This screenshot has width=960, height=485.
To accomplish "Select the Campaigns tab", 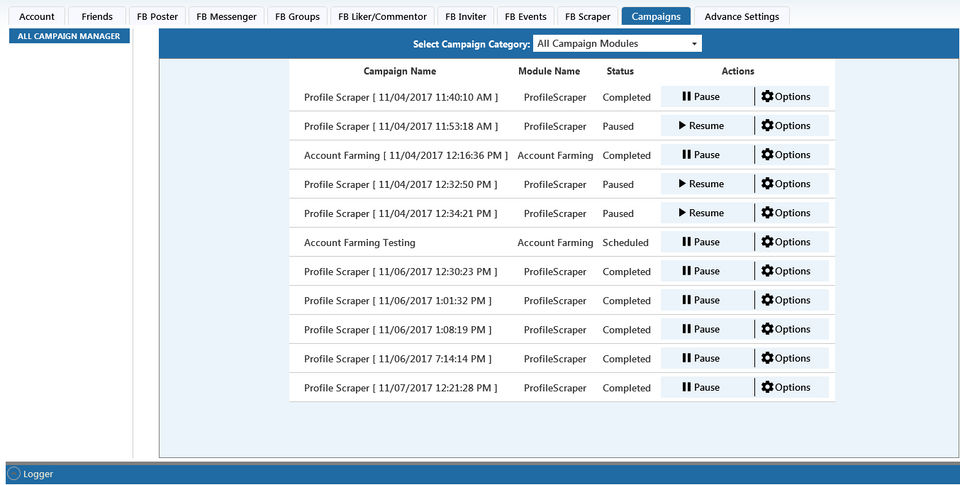I will click(656, 17).
